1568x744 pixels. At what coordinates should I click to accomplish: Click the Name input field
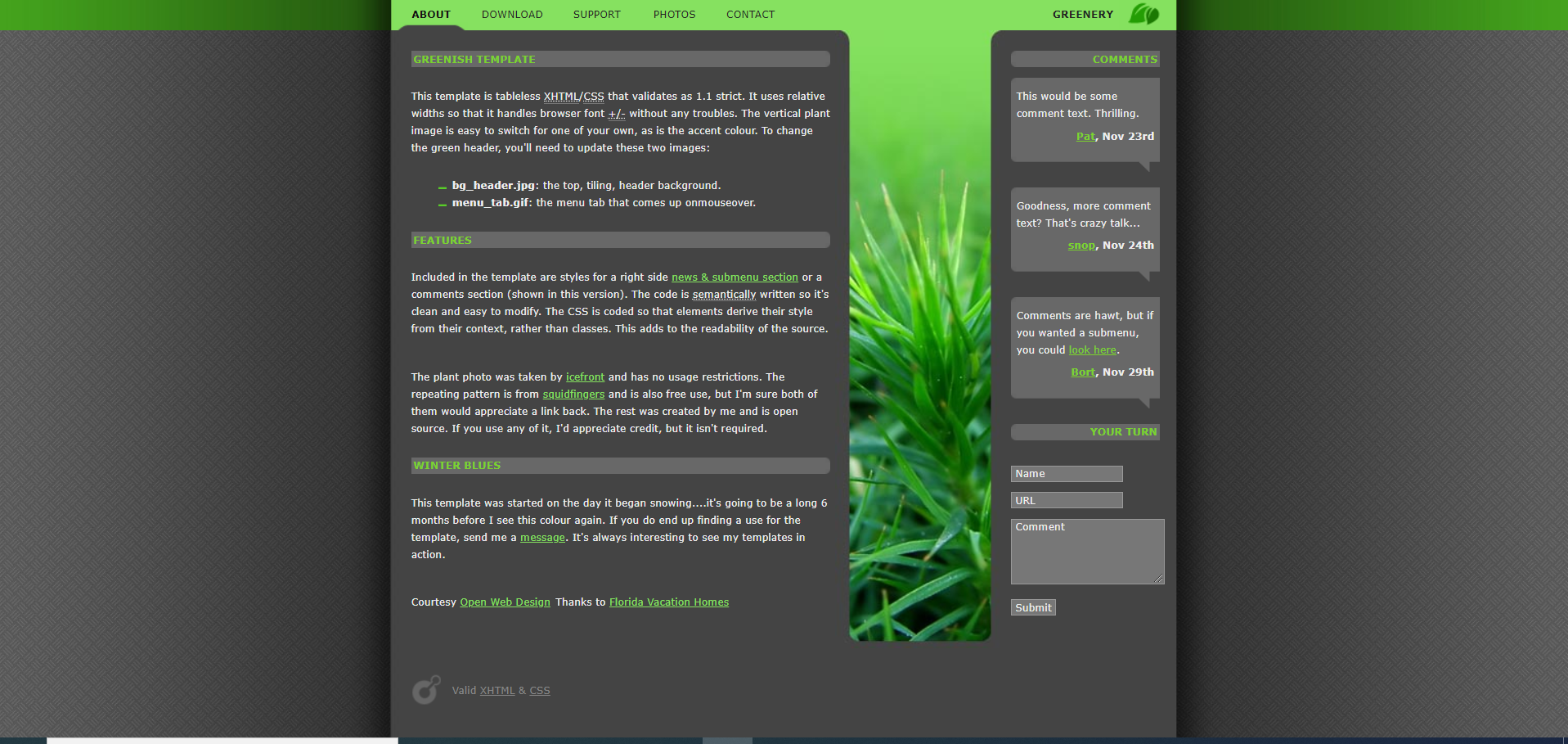click(1067, 474)
